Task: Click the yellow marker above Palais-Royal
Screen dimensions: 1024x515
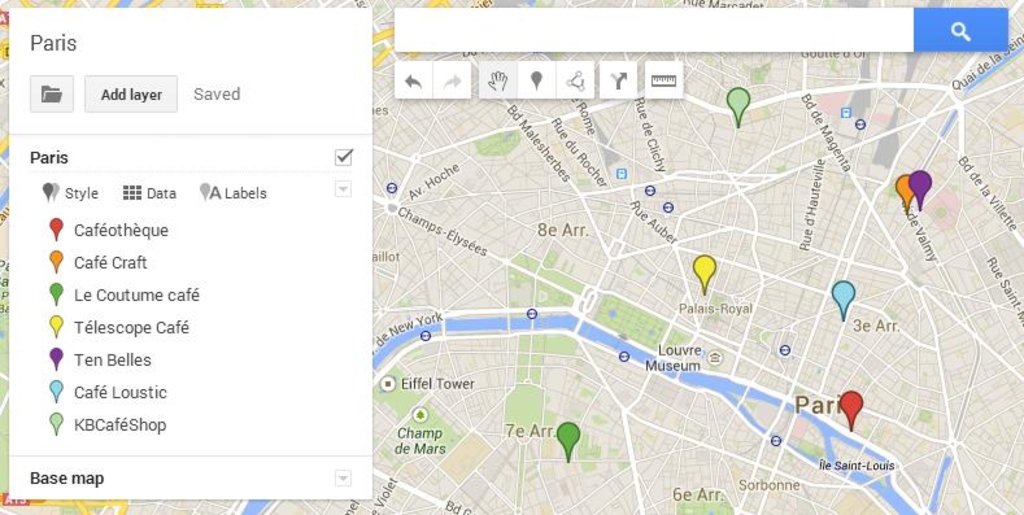Action: (x=705, y=273)
